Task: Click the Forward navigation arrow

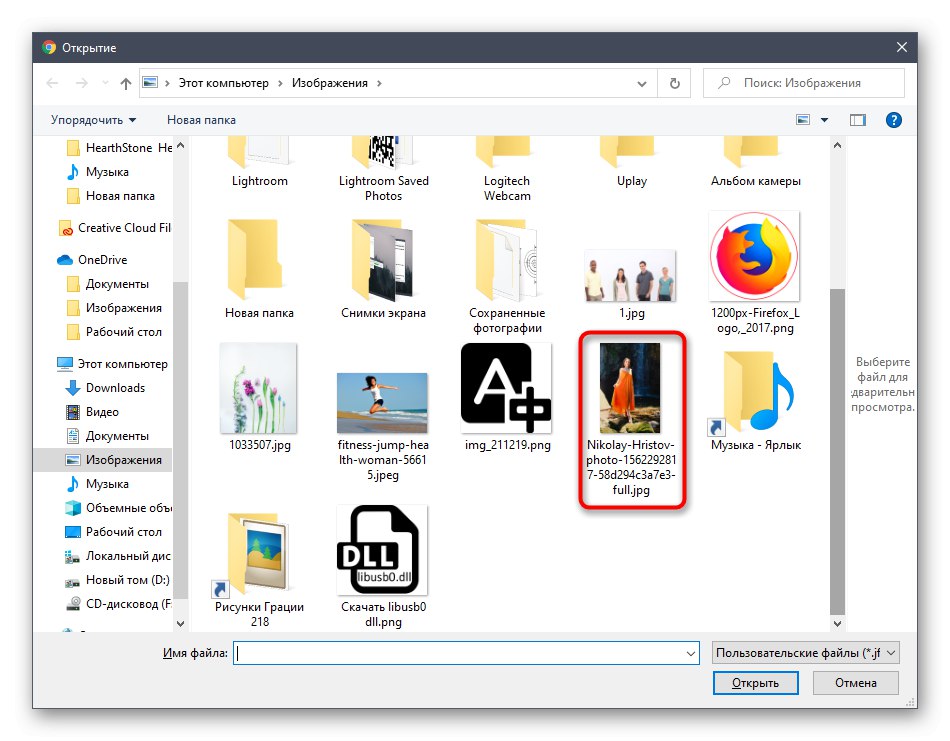Action: coord(81,83)
